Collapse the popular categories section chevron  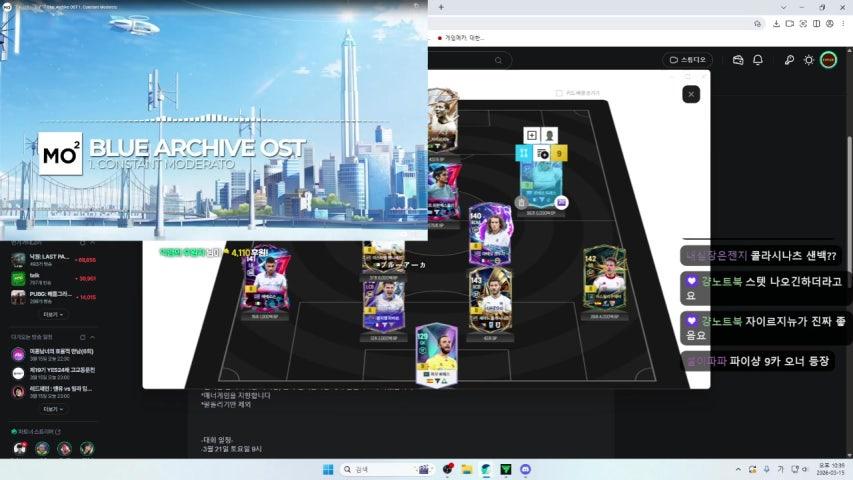(x=92, y=243)
